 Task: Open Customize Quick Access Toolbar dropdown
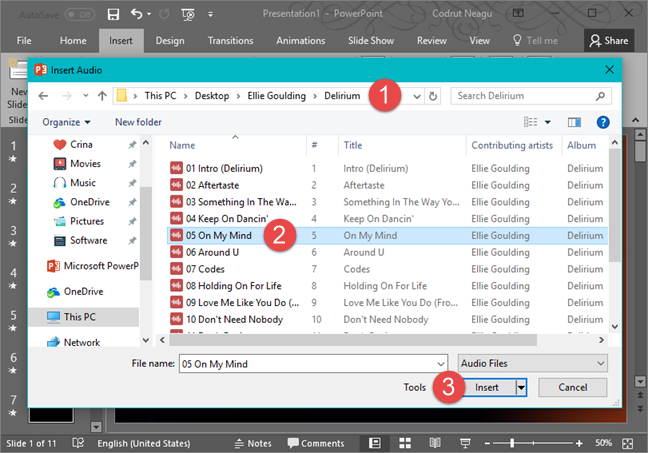click(x=210, y=14)
